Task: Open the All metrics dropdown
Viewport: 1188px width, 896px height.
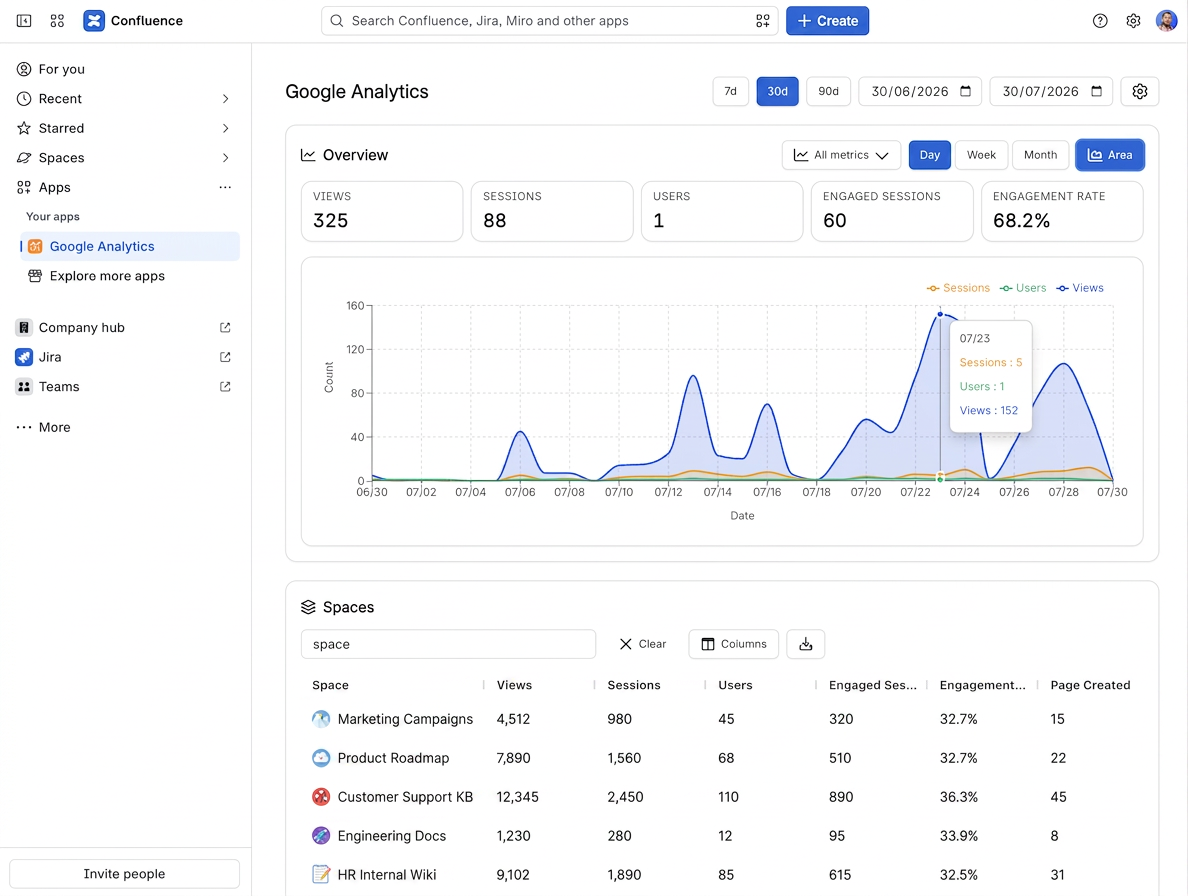Action: tap(841, 155)
